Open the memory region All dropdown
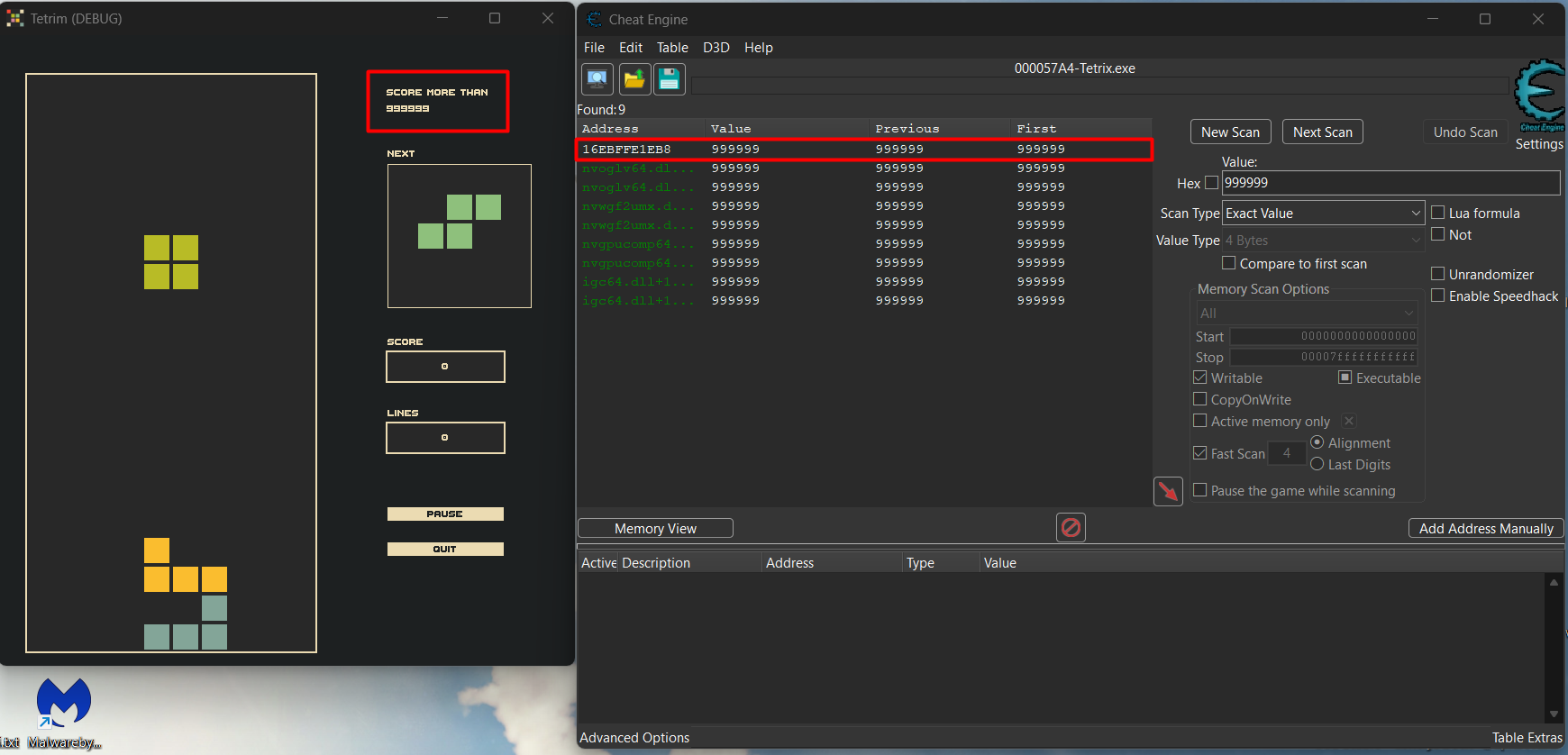 pos(1307,313)
